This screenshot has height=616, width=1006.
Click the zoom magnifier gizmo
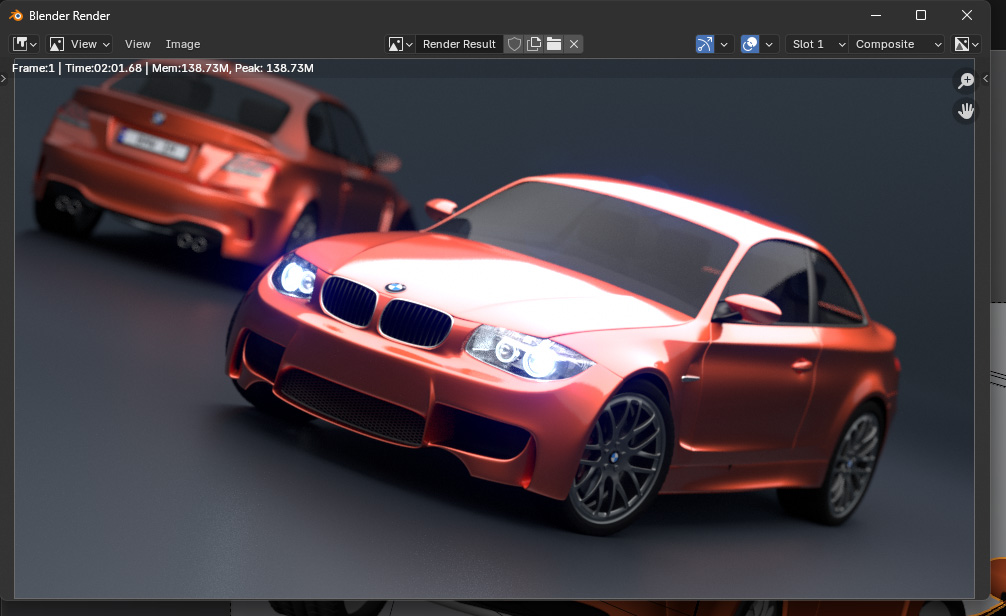point(966,81)
